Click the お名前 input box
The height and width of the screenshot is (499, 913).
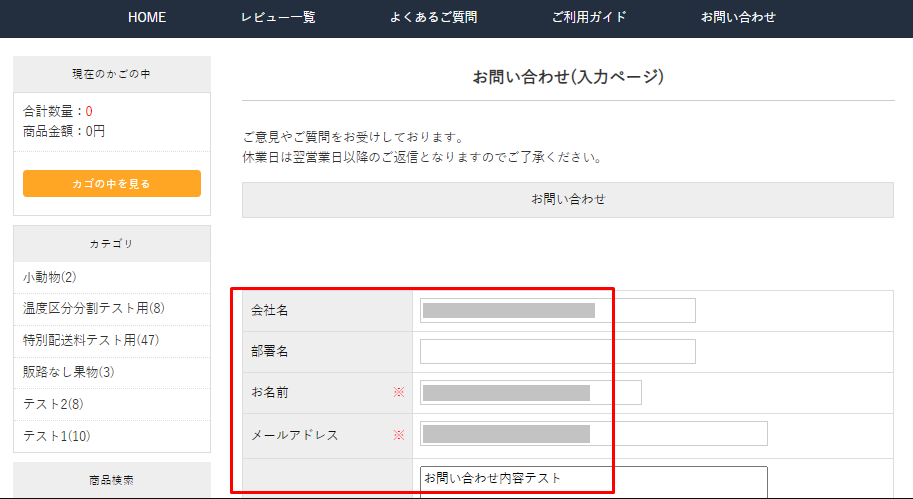click(530, 393)
